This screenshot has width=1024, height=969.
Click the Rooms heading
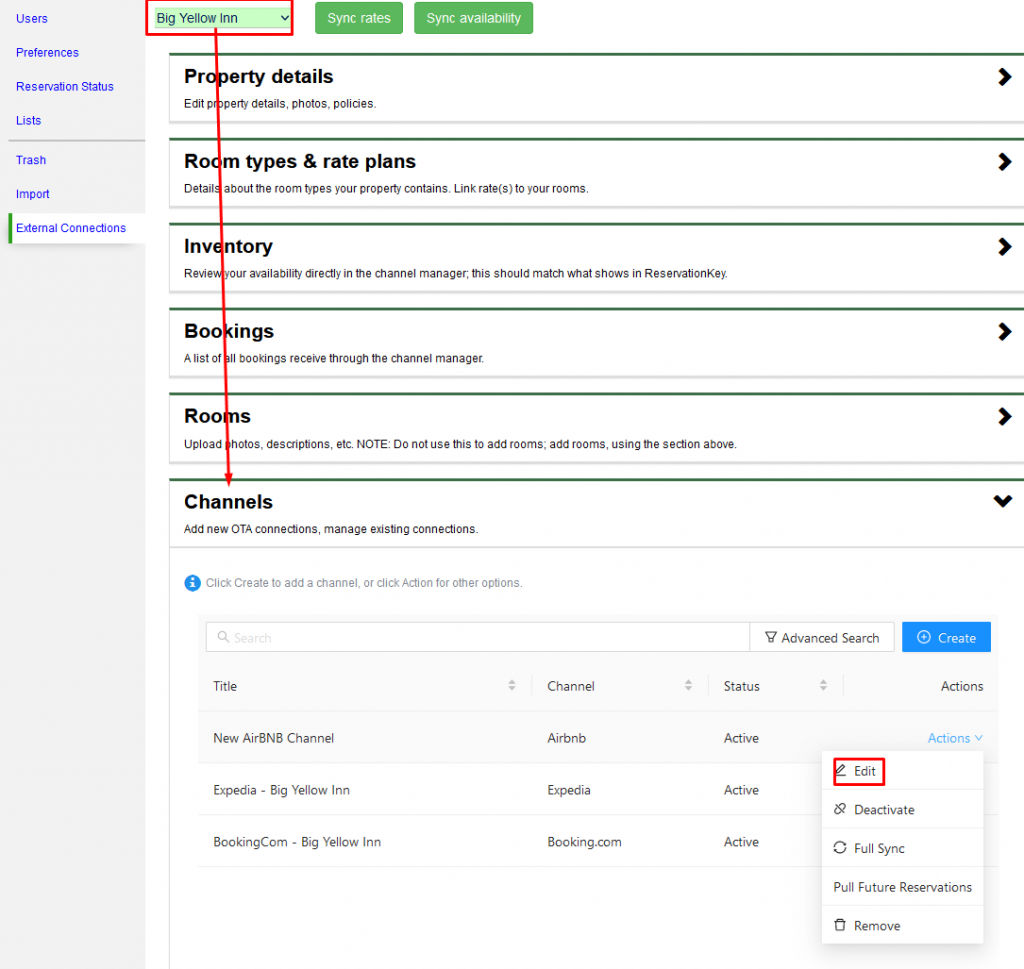(x=217, y=416)
